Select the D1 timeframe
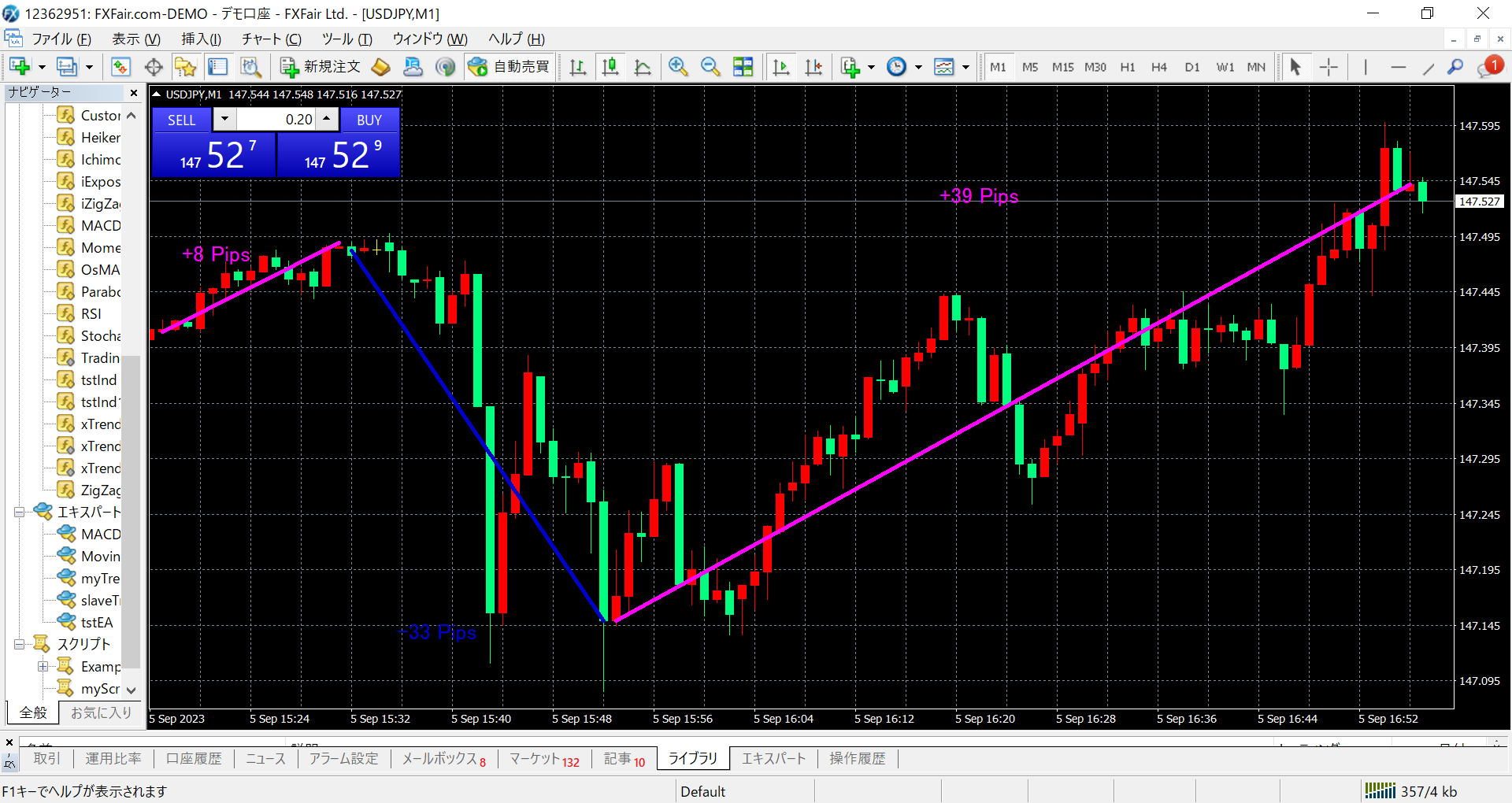 1192,67
